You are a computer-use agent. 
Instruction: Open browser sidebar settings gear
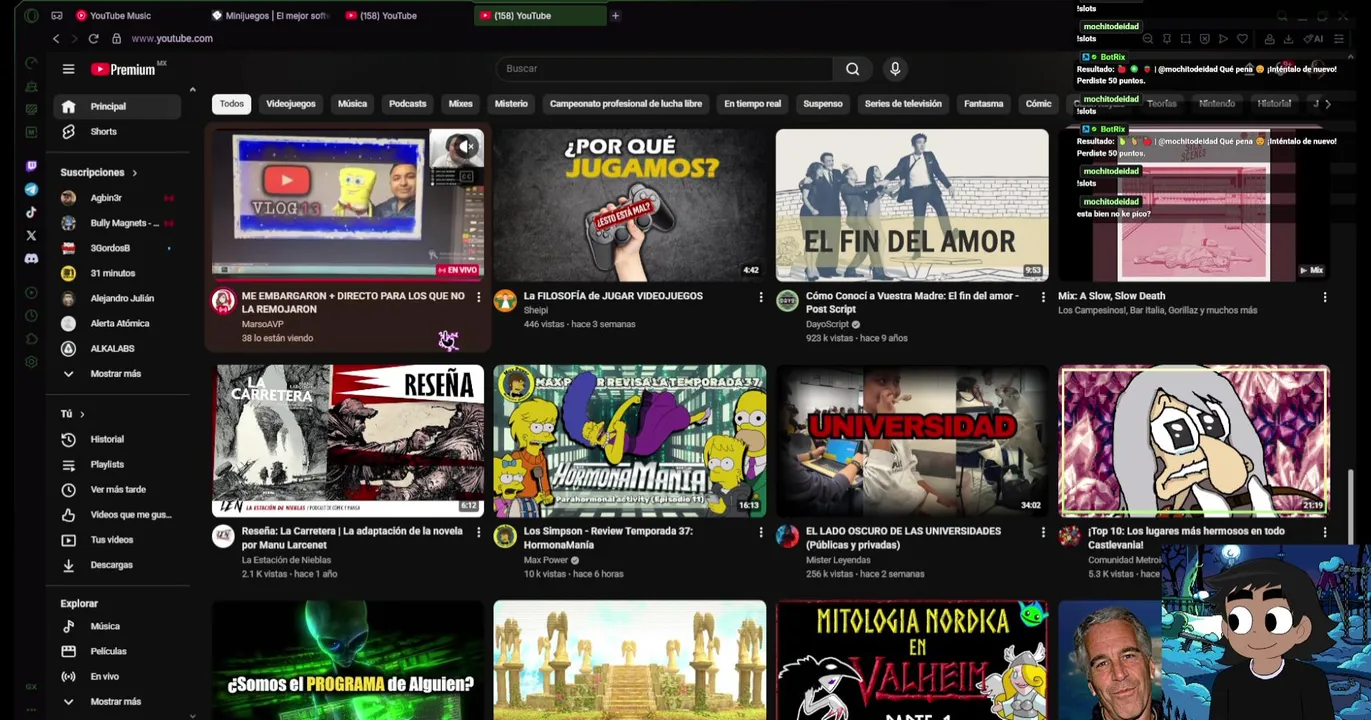click(x=31, y=362)
